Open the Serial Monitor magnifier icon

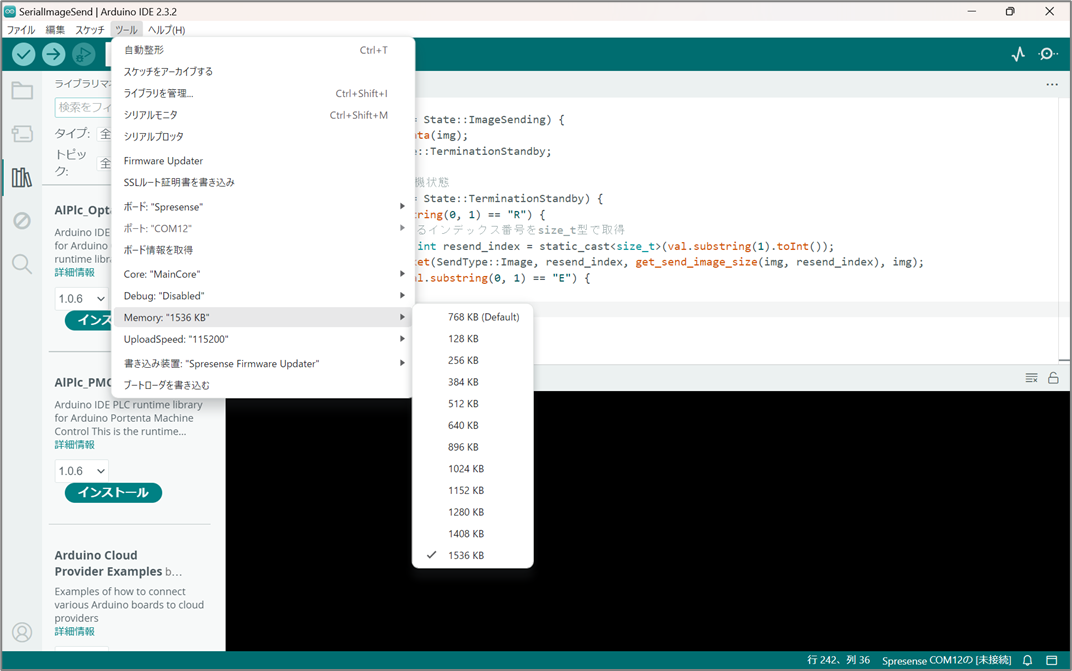(x=1048, y=55)
